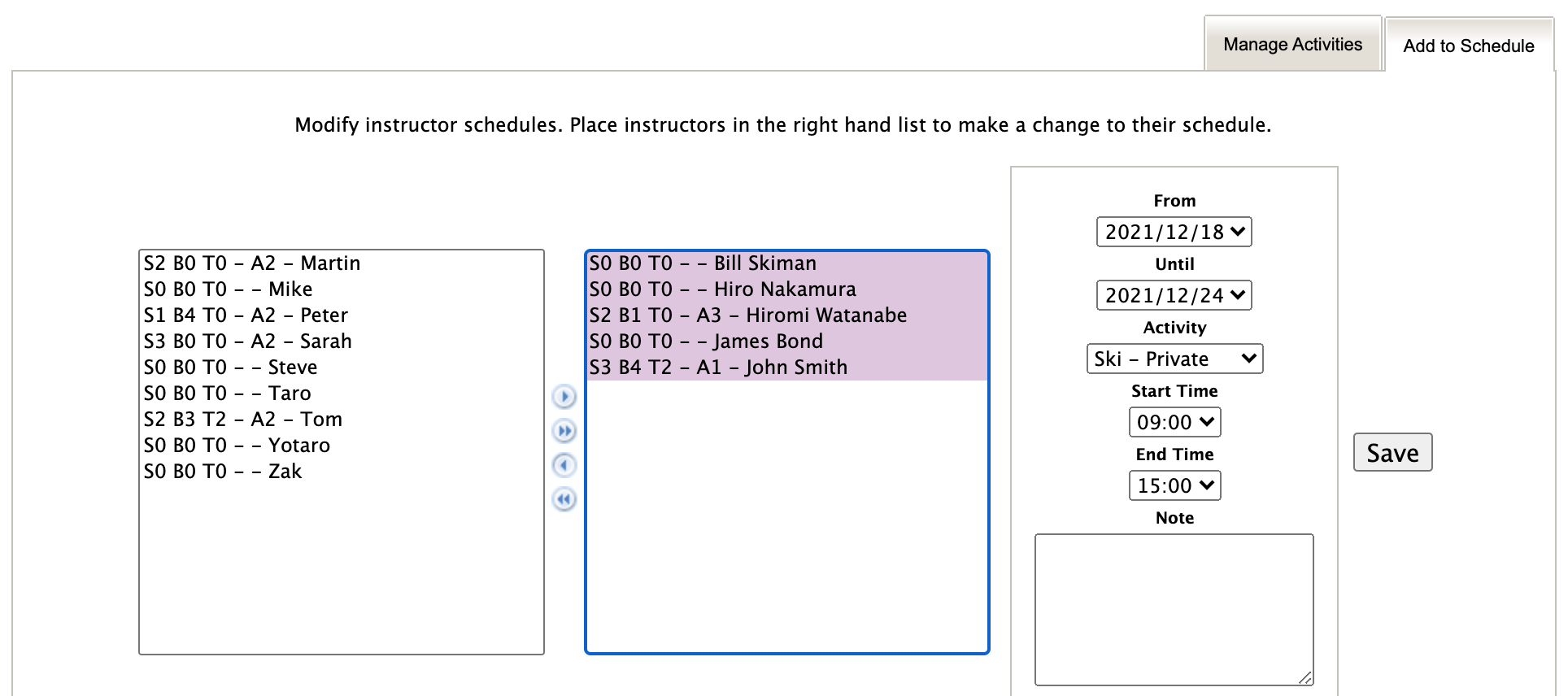This screenshot has width=1568, height=696.
Task: Open the End Time dropdown
Action: coord(1174,485)
